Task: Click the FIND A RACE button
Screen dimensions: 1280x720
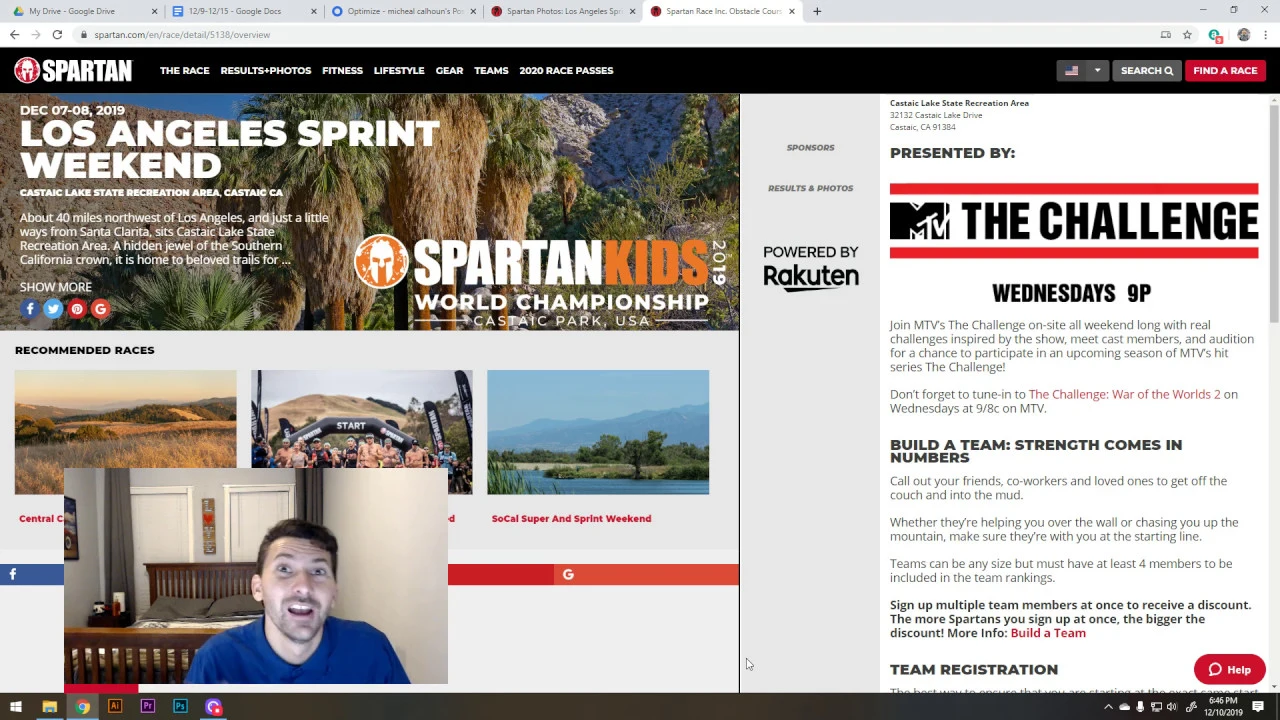Action: tap(1225, 70)
